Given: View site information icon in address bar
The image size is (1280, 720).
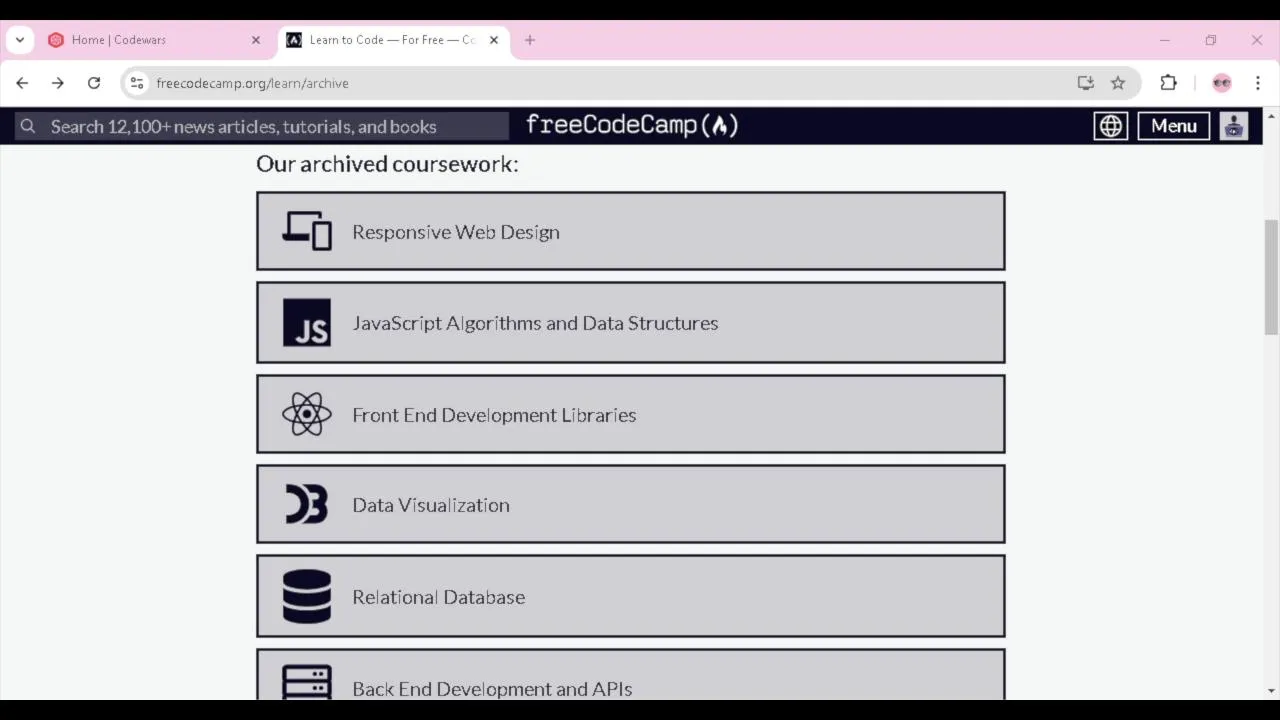Looking at the screenshot, I should pos(137,83).
